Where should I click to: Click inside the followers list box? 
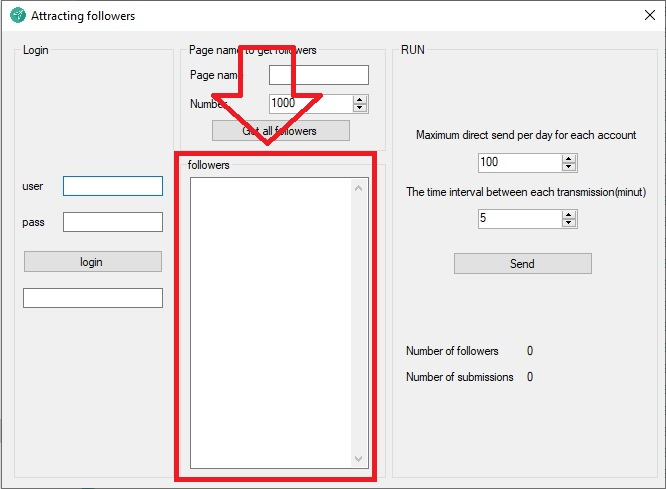[x=270, y=322]
